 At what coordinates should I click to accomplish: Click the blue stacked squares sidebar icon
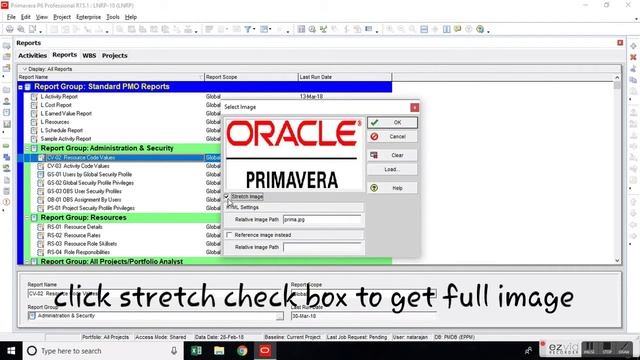pyautogui.click(x=7, y=157)
